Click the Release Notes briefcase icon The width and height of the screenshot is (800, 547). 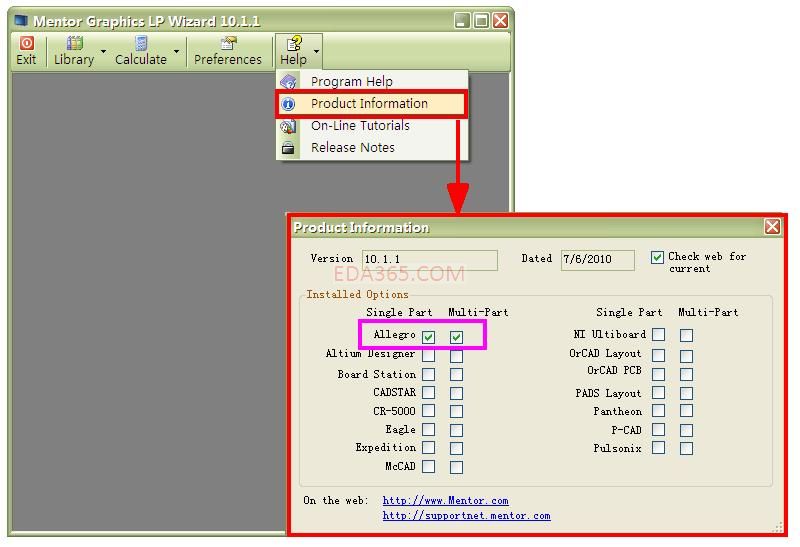(288, 148)
